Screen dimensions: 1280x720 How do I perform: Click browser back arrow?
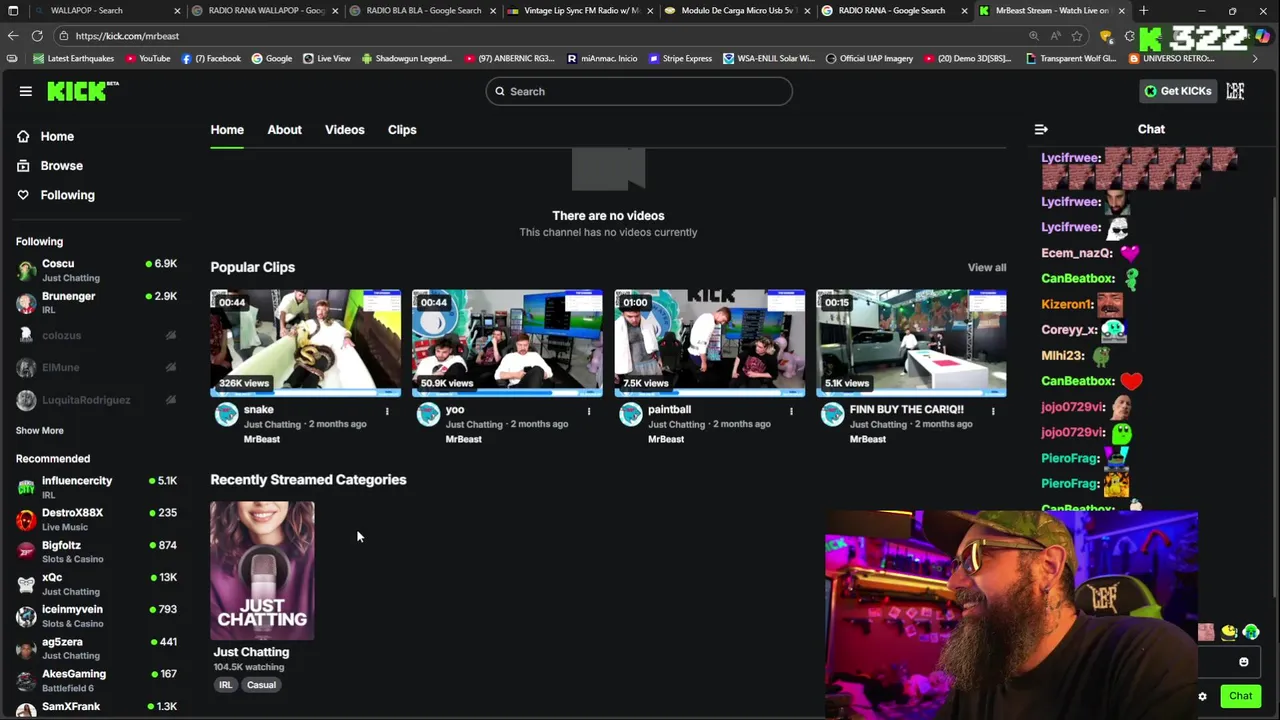13,36
